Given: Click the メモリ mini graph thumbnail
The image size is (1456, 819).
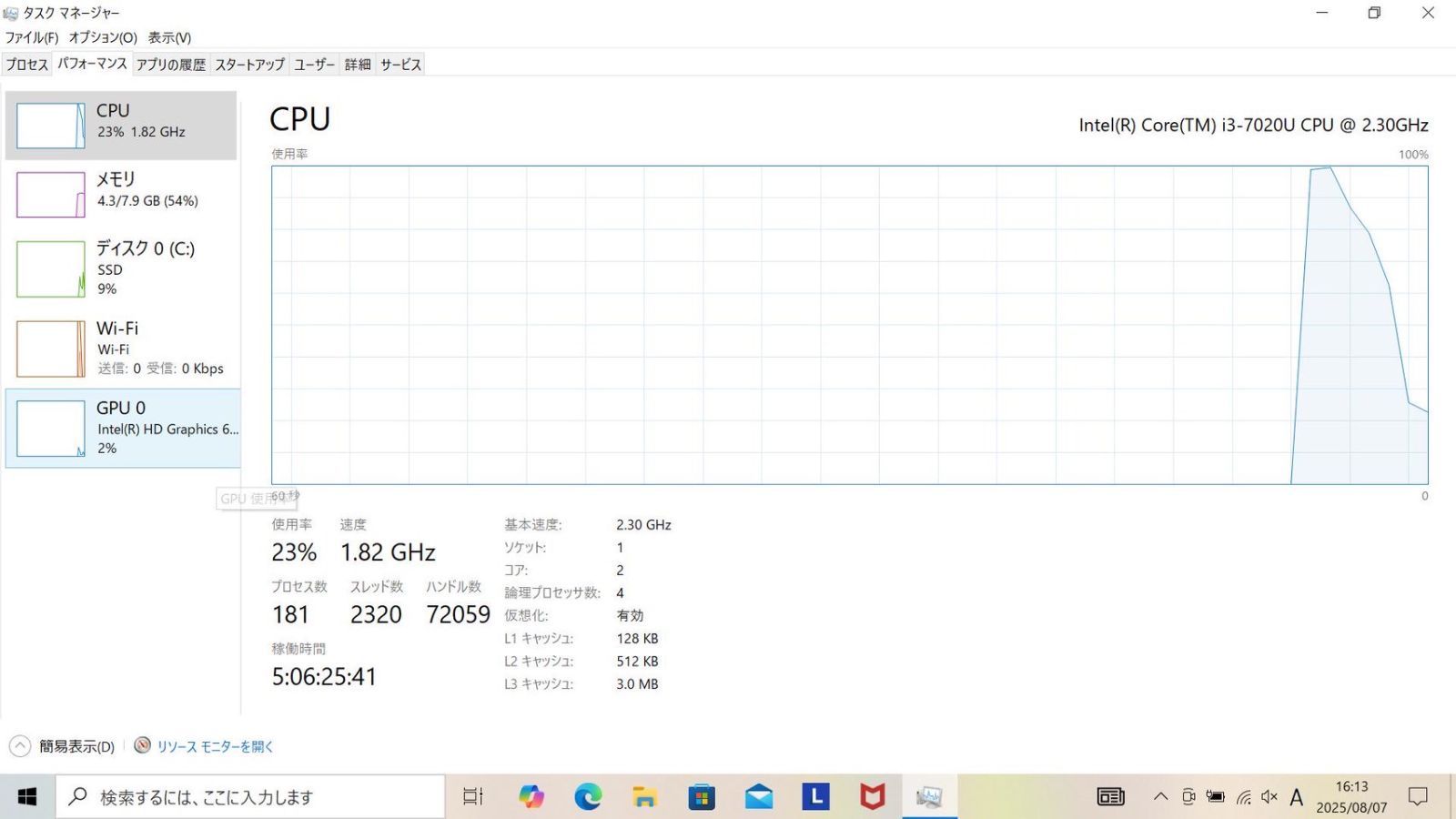Looking at the screenshot, I should [x=51, y=195].
